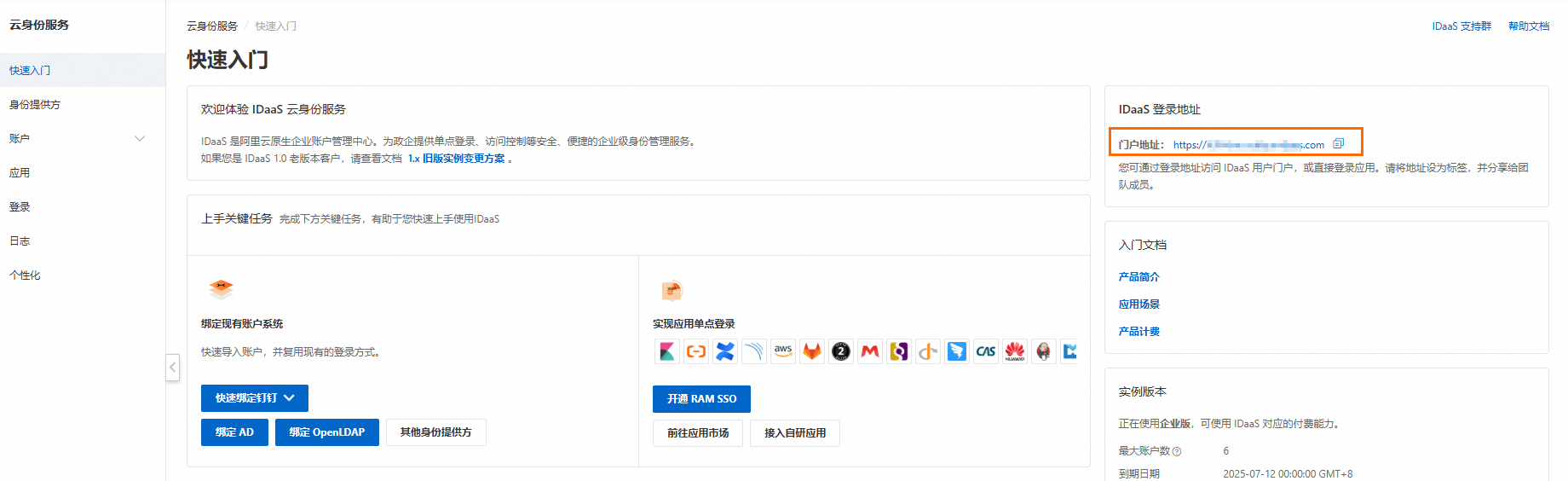1568x481 pixels.
Task: Click help icon next to 最大账户数
Action: 1177,451
